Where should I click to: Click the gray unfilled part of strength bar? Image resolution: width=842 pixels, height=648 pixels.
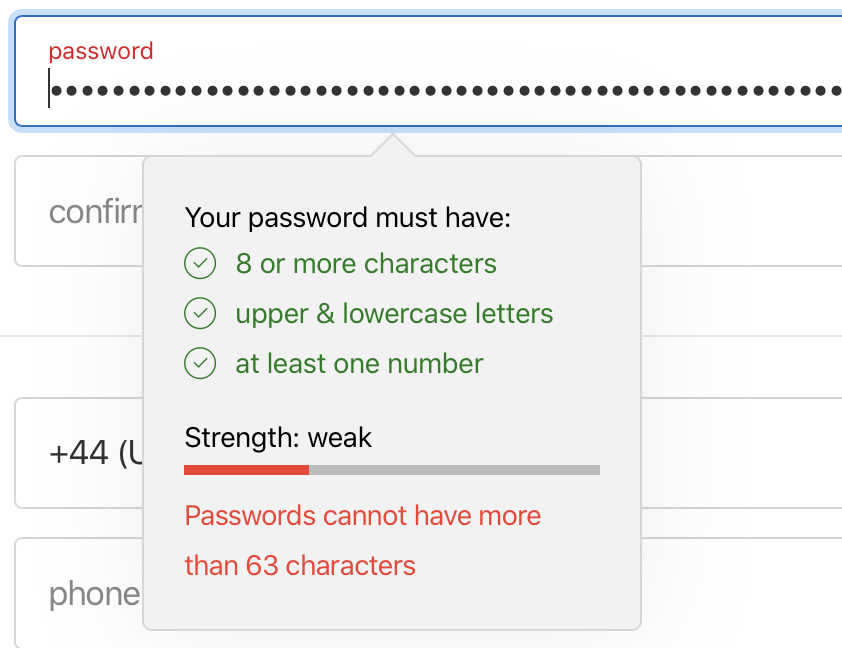(x=454, y=469)
